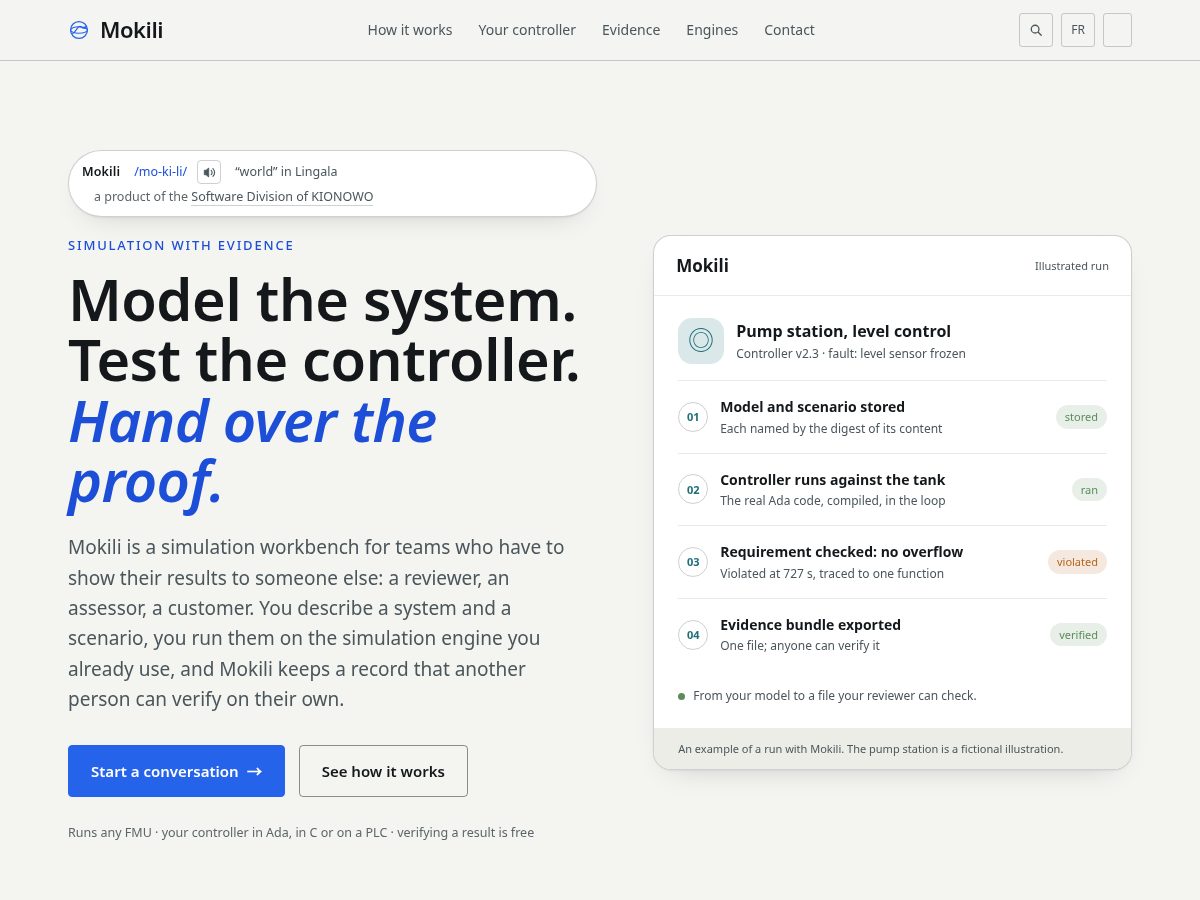Click the blank square button beside FR
1200x900 pixels.
(x=1118, y=30)
